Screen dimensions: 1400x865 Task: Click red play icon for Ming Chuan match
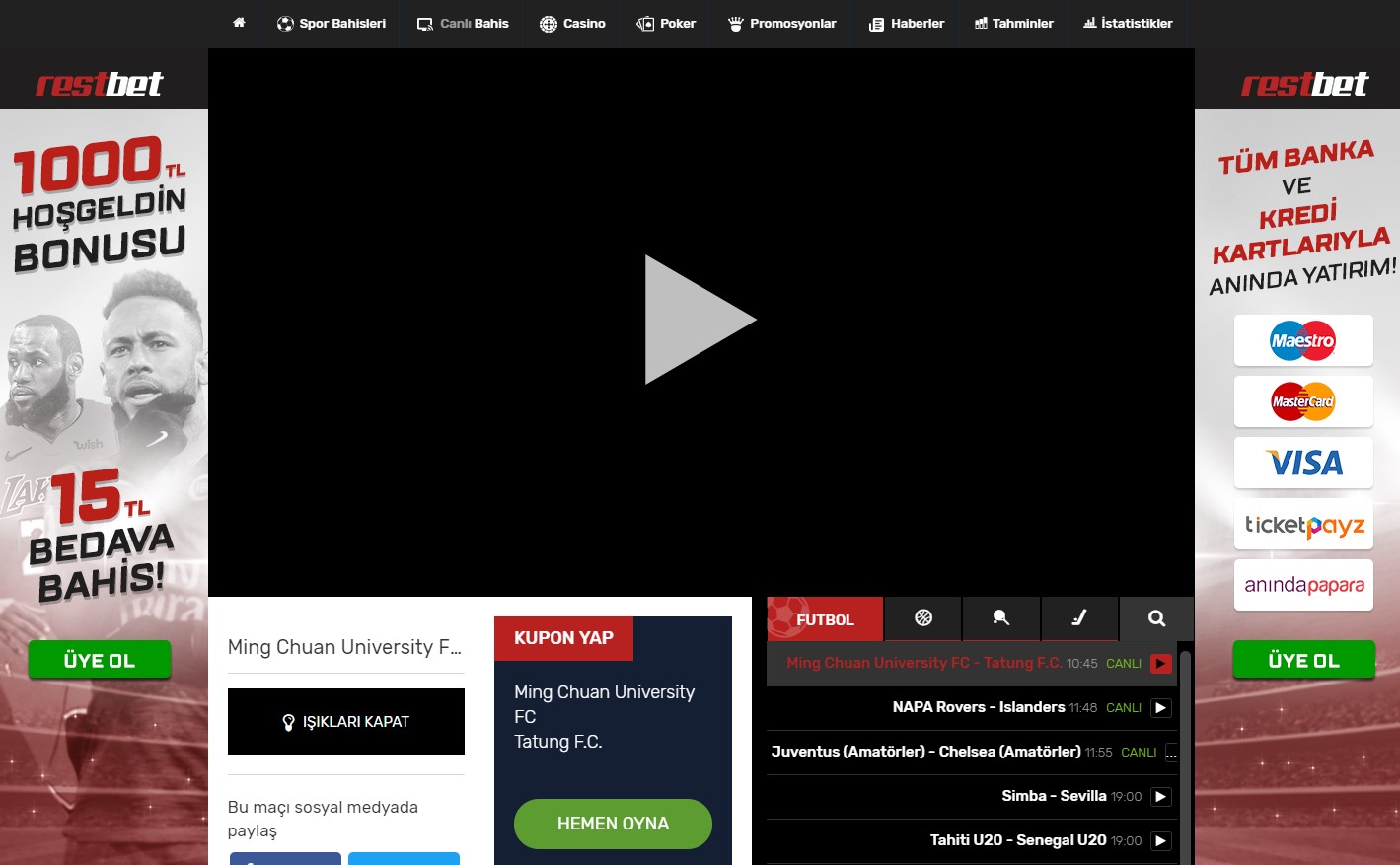tap(1160, 664)
